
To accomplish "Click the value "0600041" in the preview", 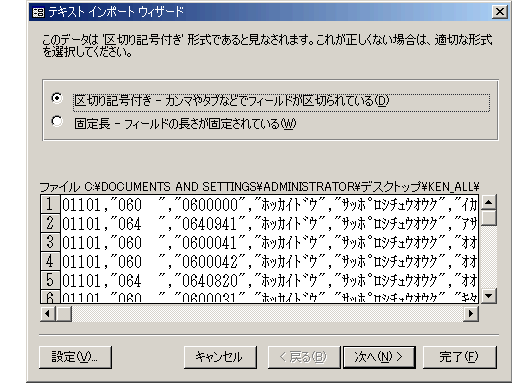I will pos(210,243).
